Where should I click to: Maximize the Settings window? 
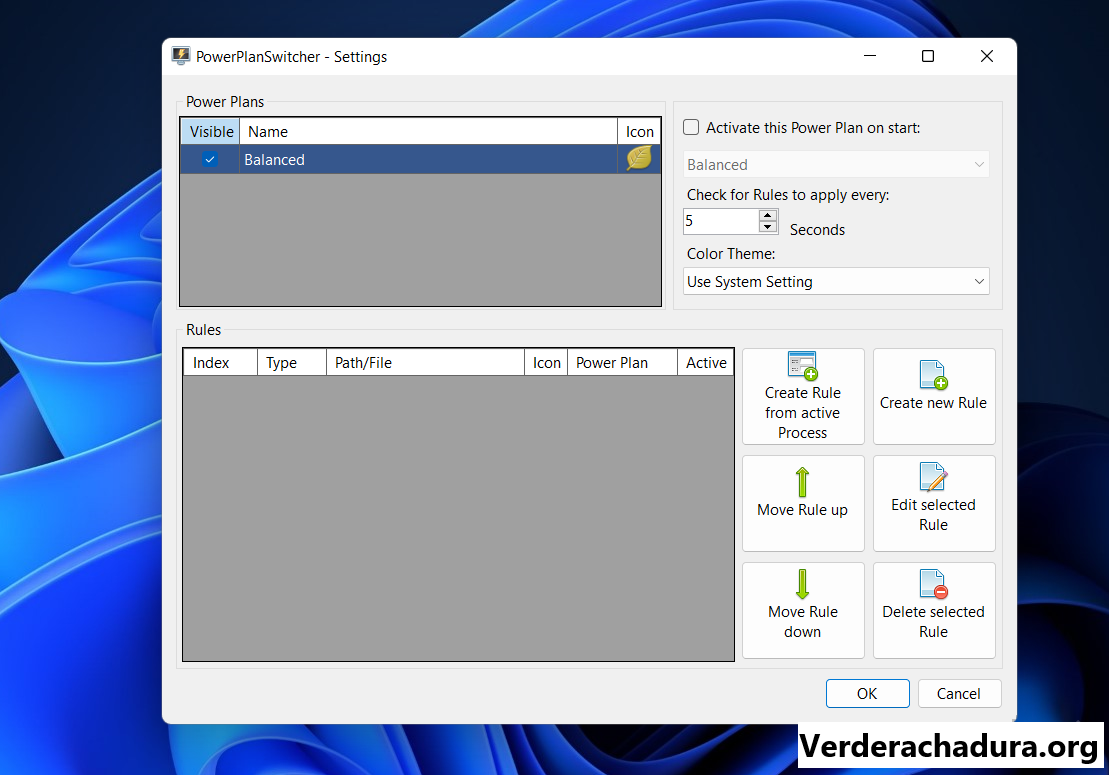point(928,56)
